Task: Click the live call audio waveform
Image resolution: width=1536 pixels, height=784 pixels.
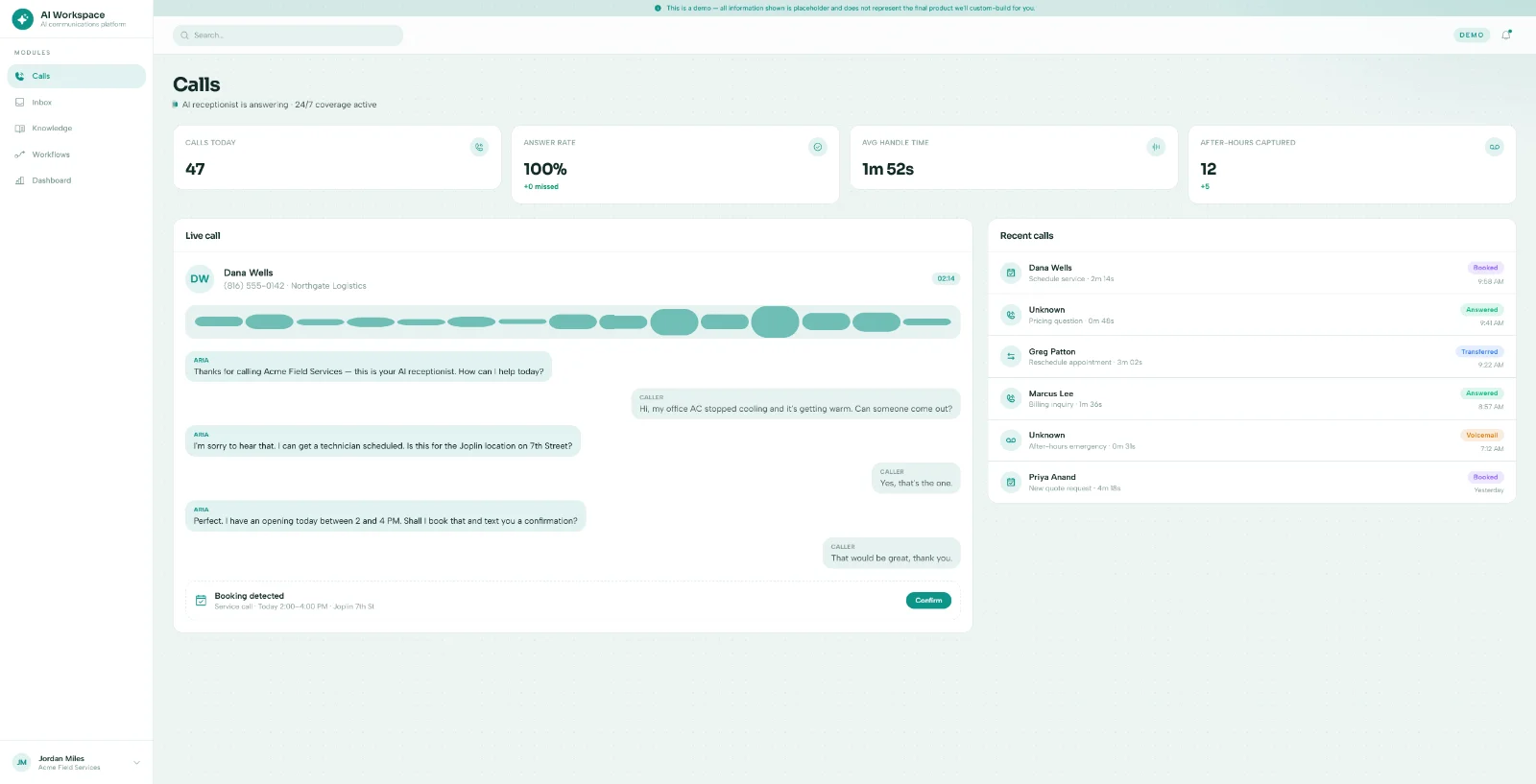Action: [x=573, y=321]
